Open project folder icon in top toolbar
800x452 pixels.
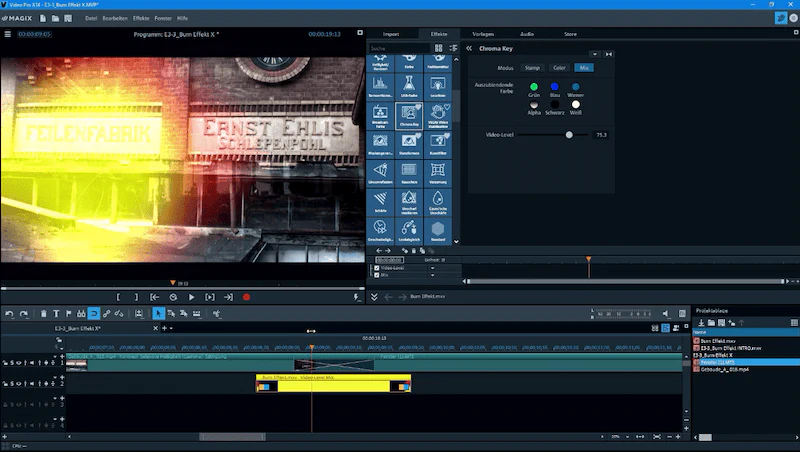tap(55, 18)
